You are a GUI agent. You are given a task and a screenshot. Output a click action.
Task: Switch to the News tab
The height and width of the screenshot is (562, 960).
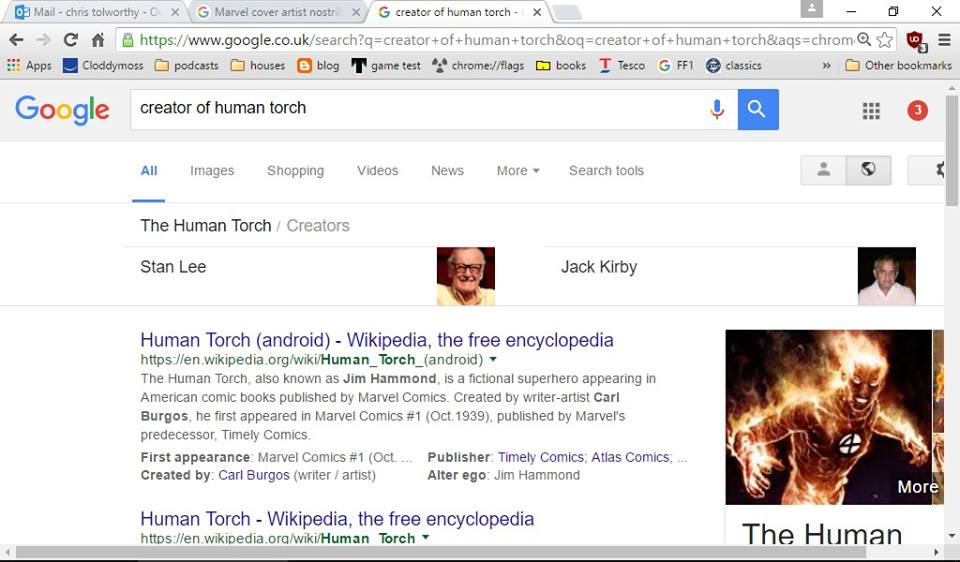(447, 171)
